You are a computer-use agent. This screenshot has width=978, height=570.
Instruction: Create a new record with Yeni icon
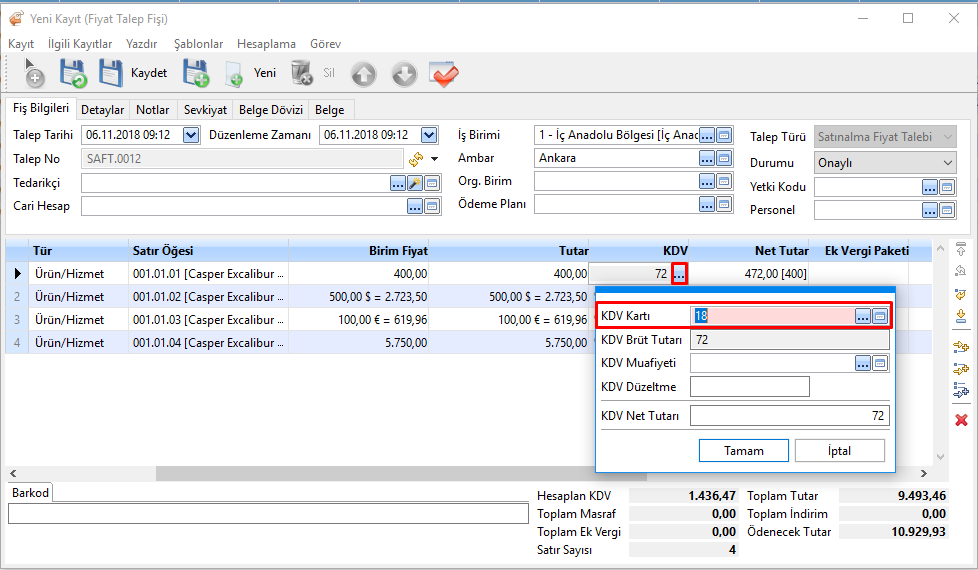pos(234,73)
